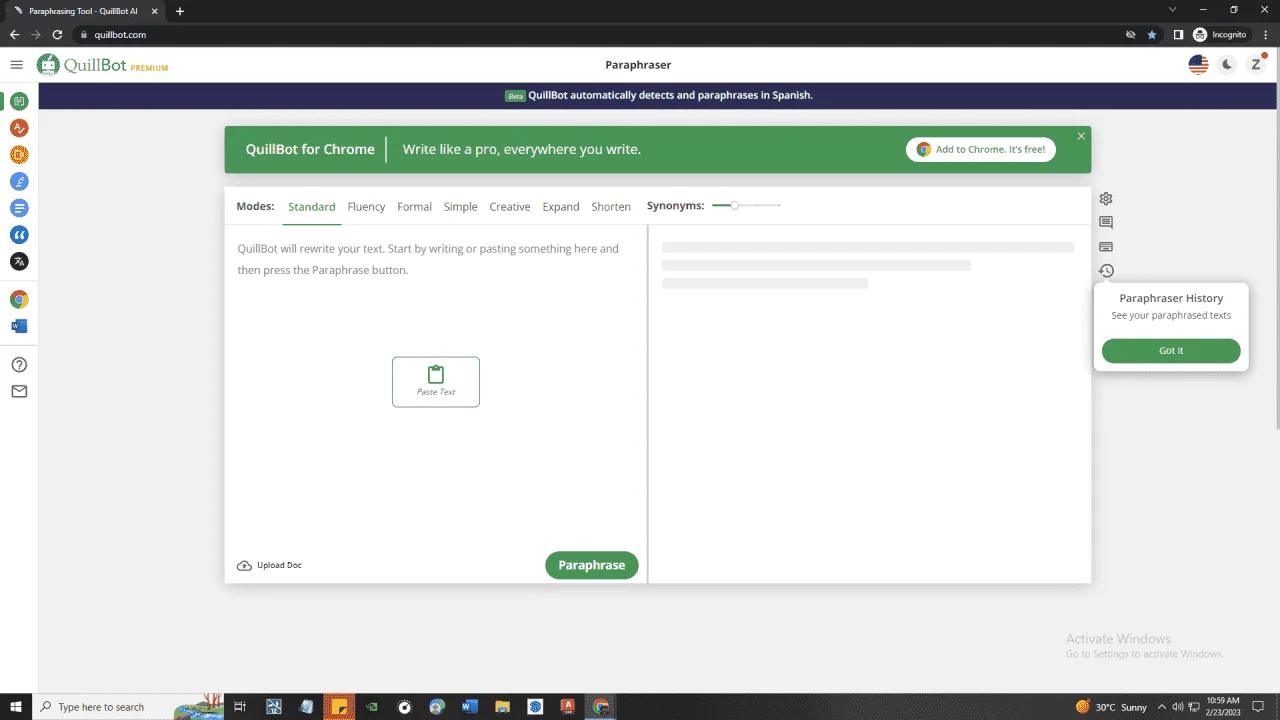The image size is (1280, 720).
Task: Switch to Expand mode
Action: [561, 207]
